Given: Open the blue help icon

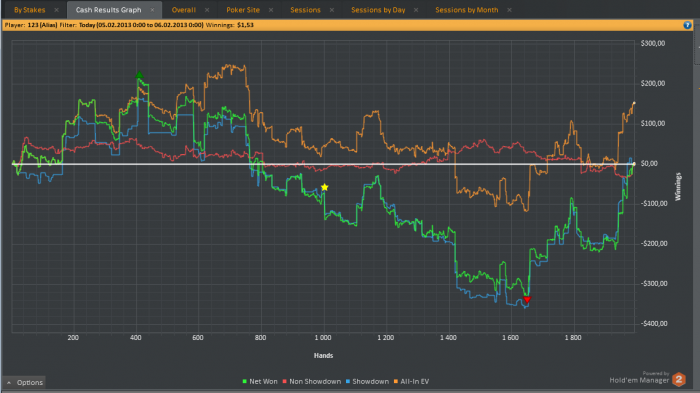Looking at the screenshot, I should pyautogui.click(x=688, y=25).
